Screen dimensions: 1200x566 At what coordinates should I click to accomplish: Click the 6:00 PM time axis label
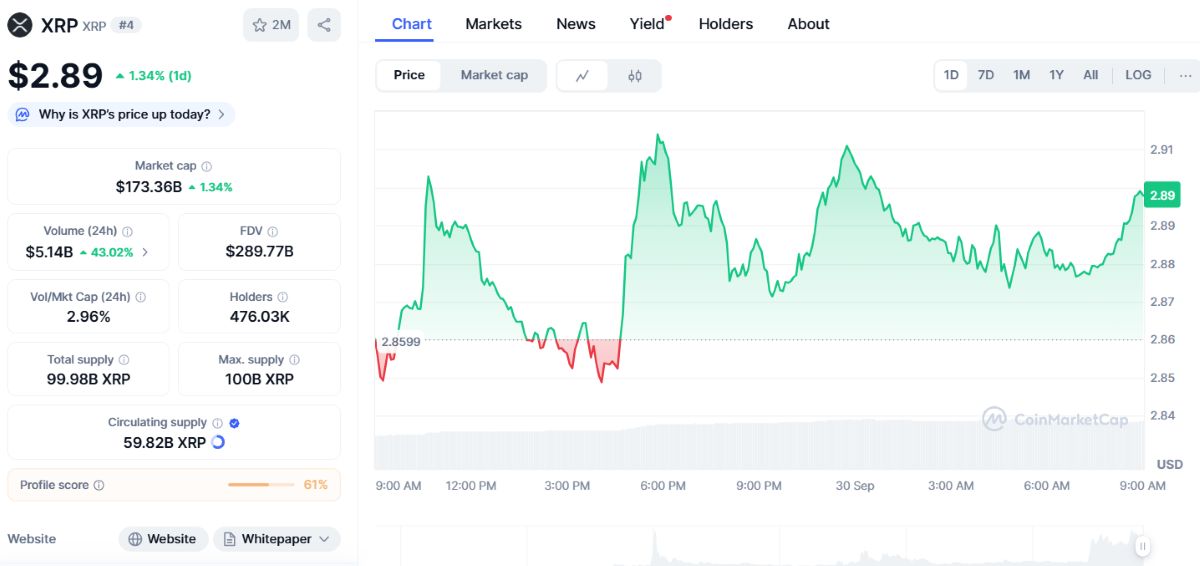point(663,486)
